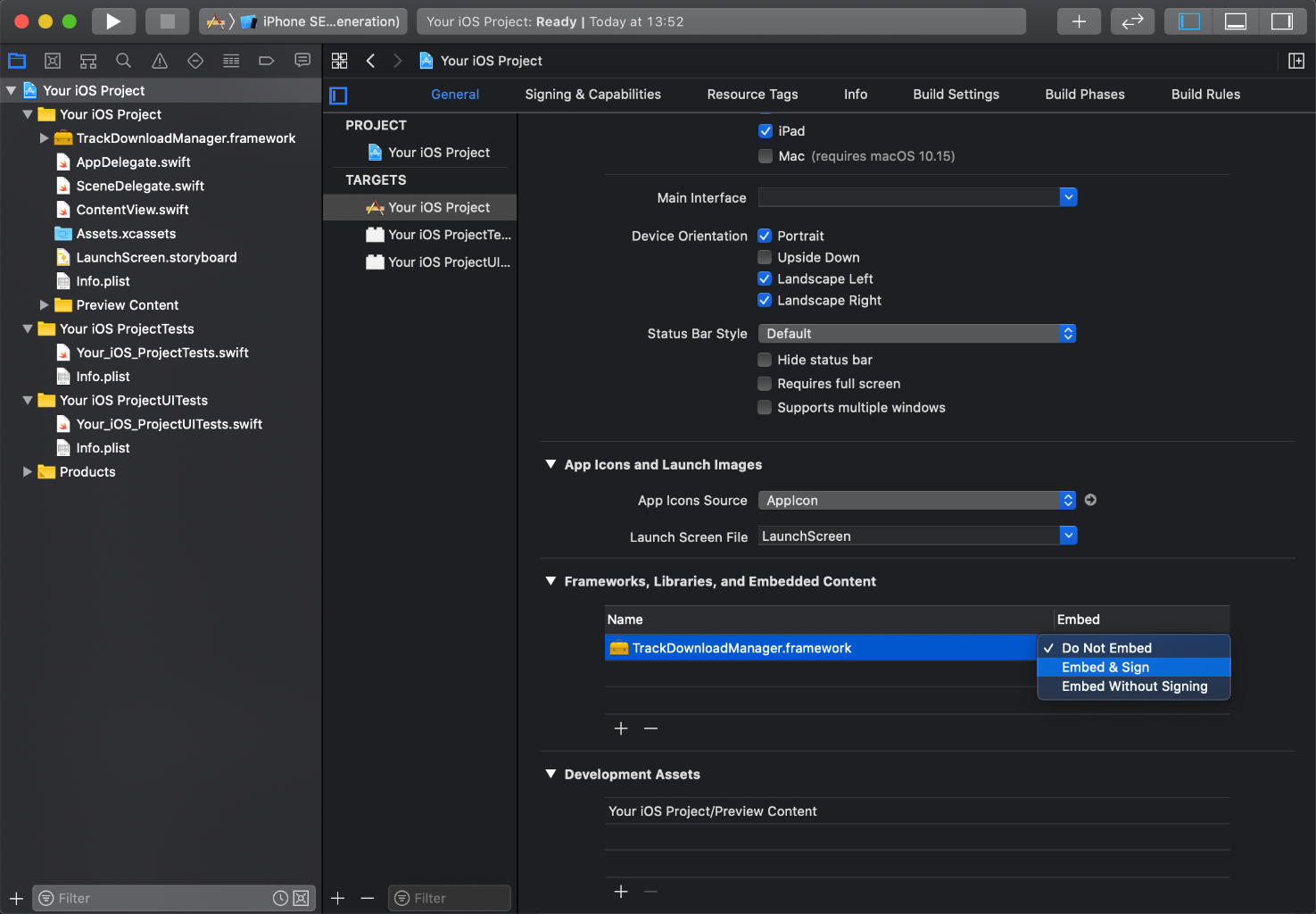Viewport: 1316px width, 914px height.
Task: Switch to the Source Control navigator
Action: 53,61
